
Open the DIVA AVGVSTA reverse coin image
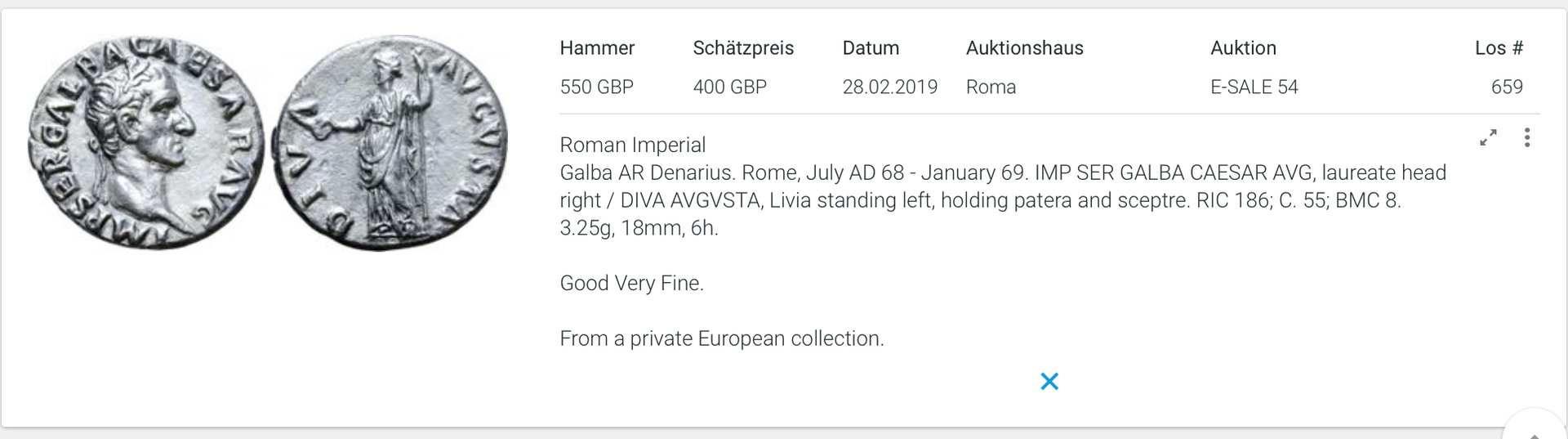[390, 142]
